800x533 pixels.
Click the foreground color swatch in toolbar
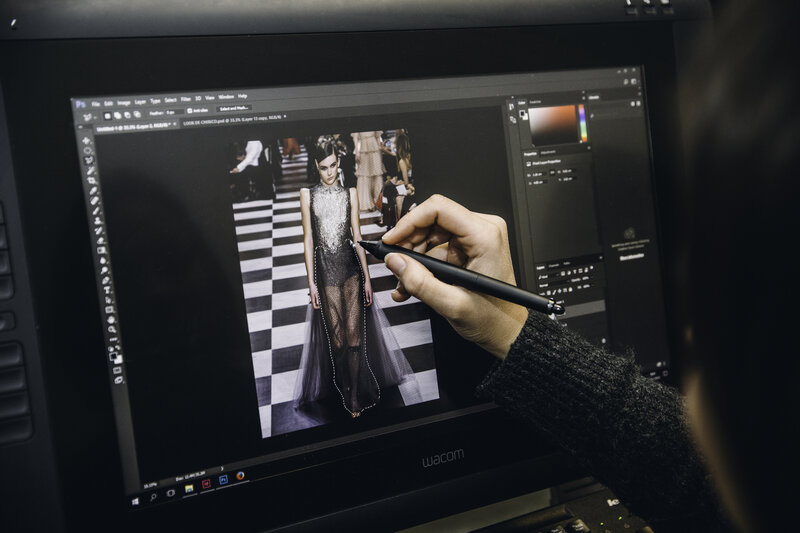(113, 356)
